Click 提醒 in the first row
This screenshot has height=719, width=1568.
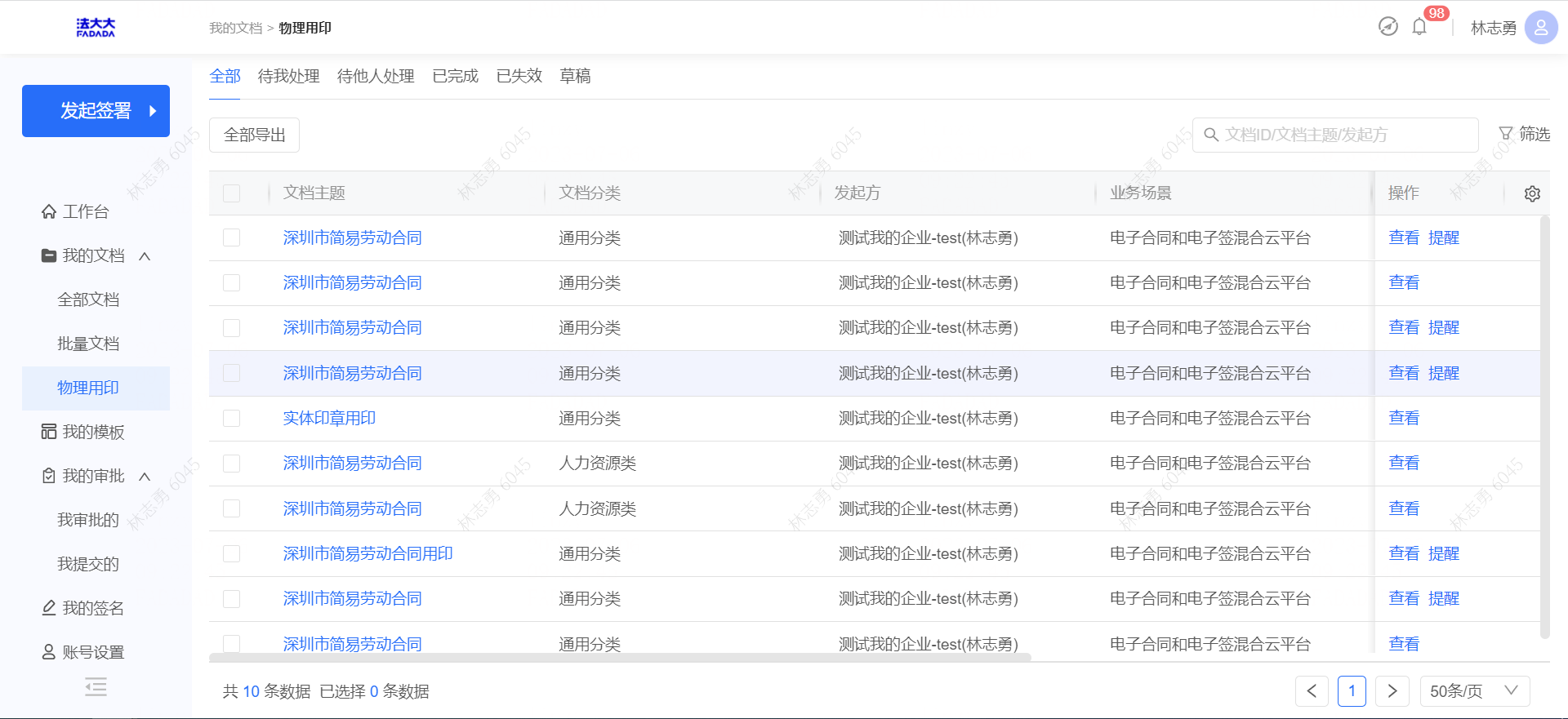point(1444,237)
